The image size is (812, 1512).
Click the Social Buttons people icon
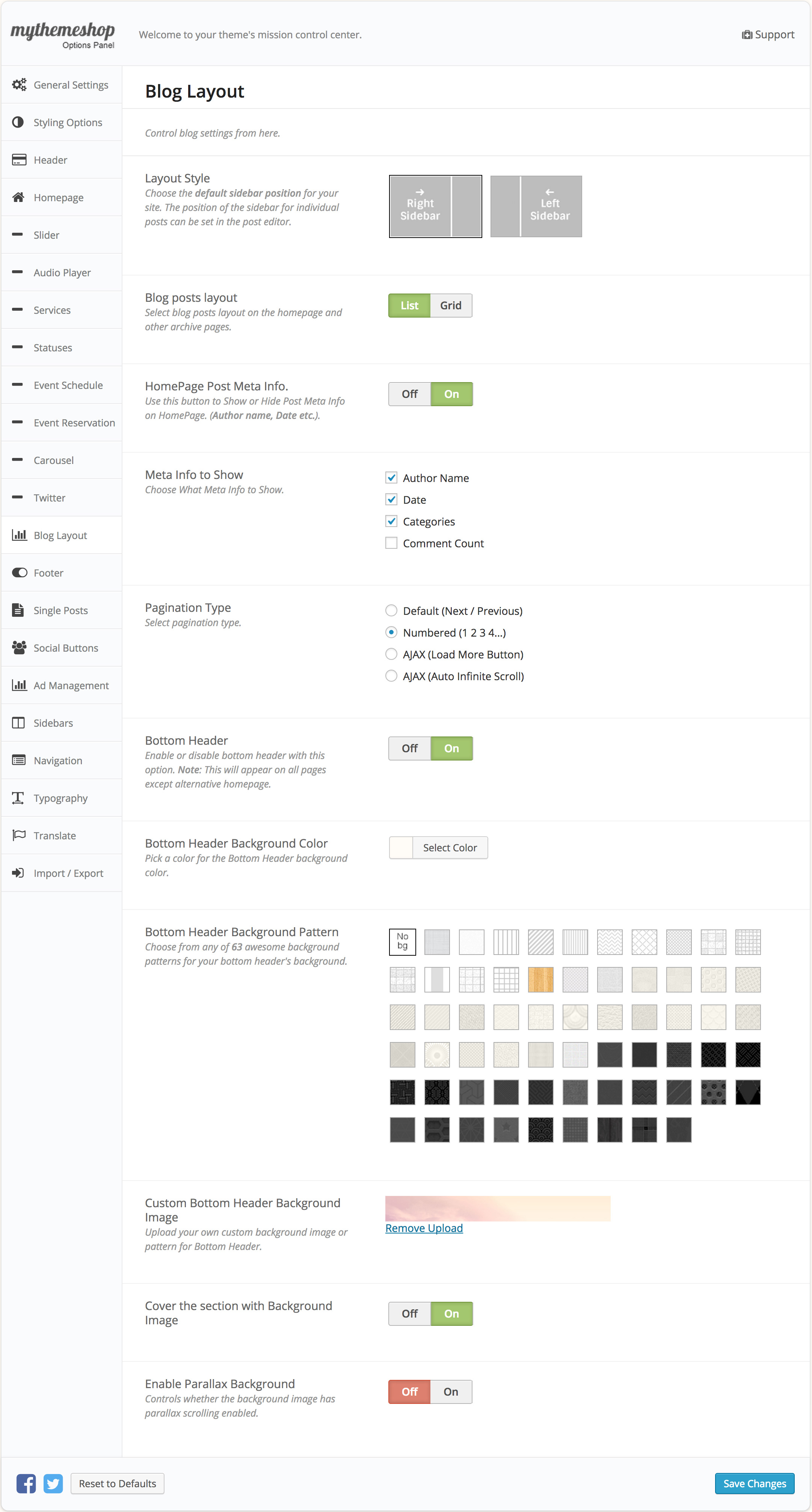[x=19, y=648]
